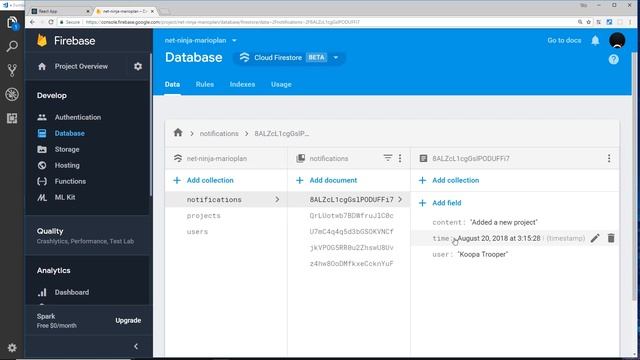Open ML Kit section
This screenshot has width=640, height=360.
click(65, 197)
